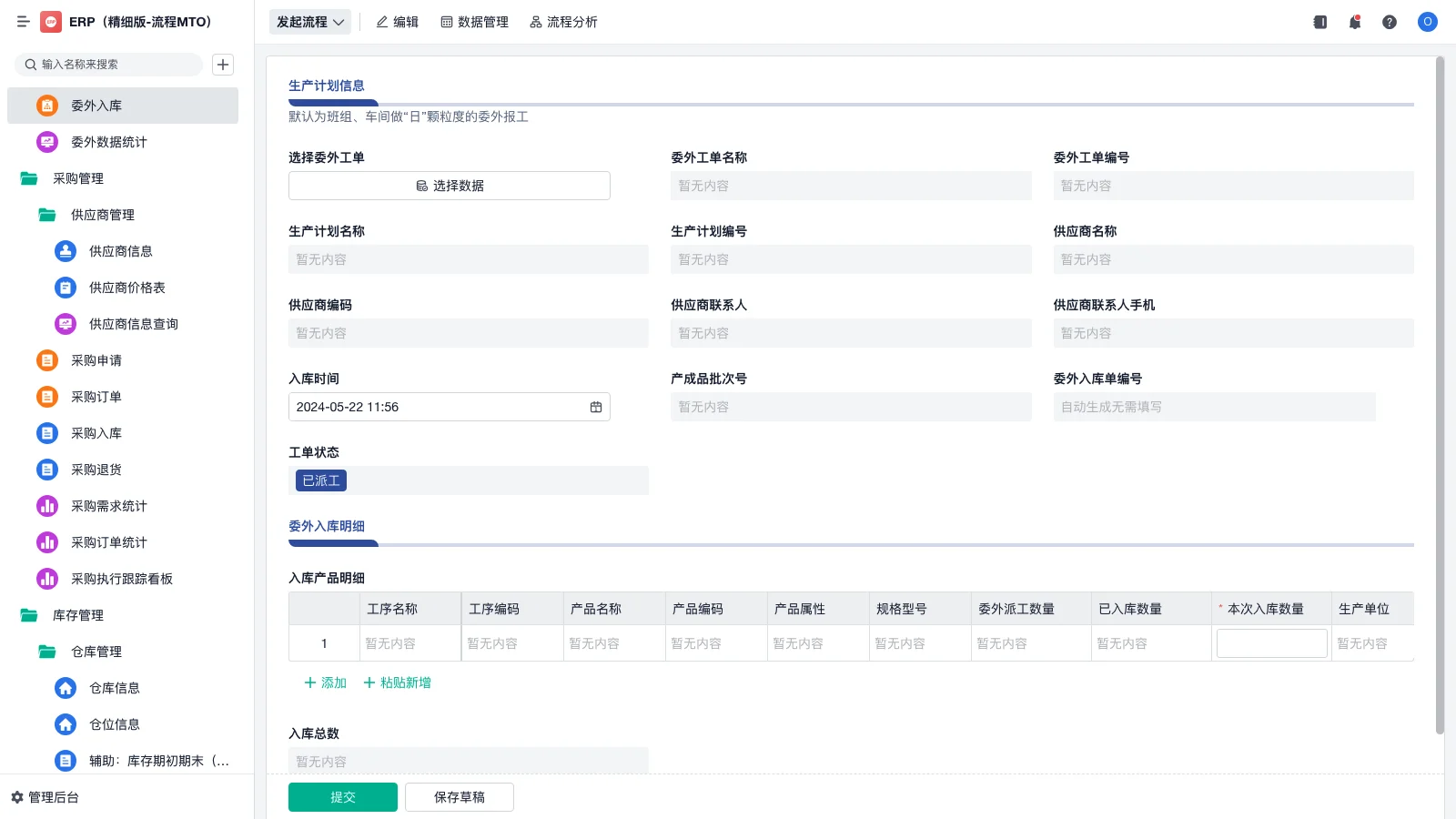
Task: Click the 本次入库数量 input cell
Action: [1271, 642]
